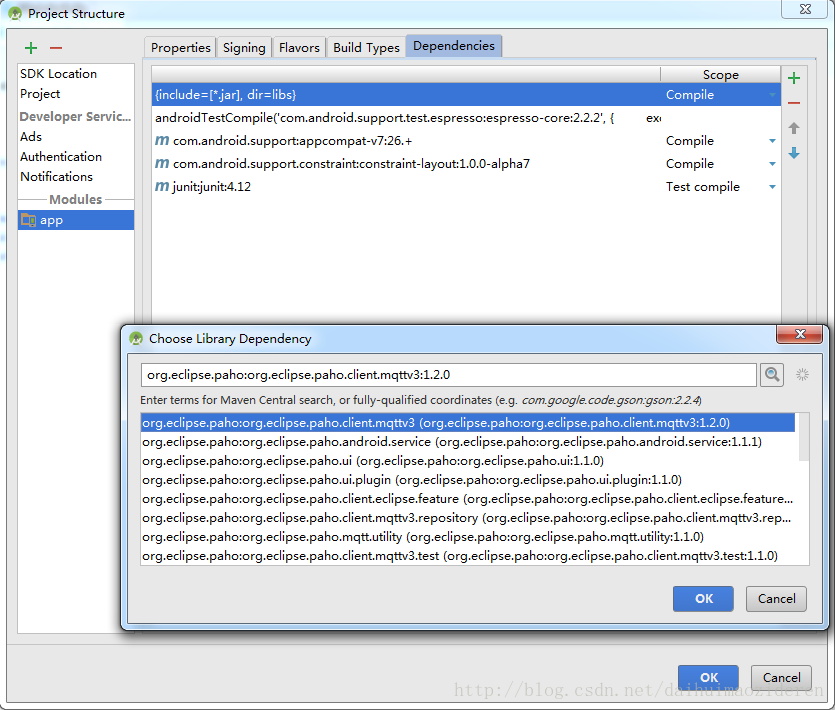Screen dimensions: 835x710
Task: Click the Maven icon next to appcompat-v7
Action: [x=162, y=141]
